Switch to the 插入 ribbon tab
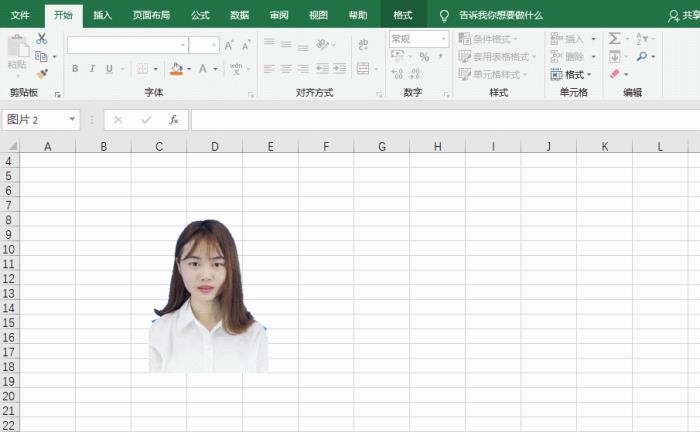Image resolution: width=700 pixels, height=432 pixels. coord(102,15)
